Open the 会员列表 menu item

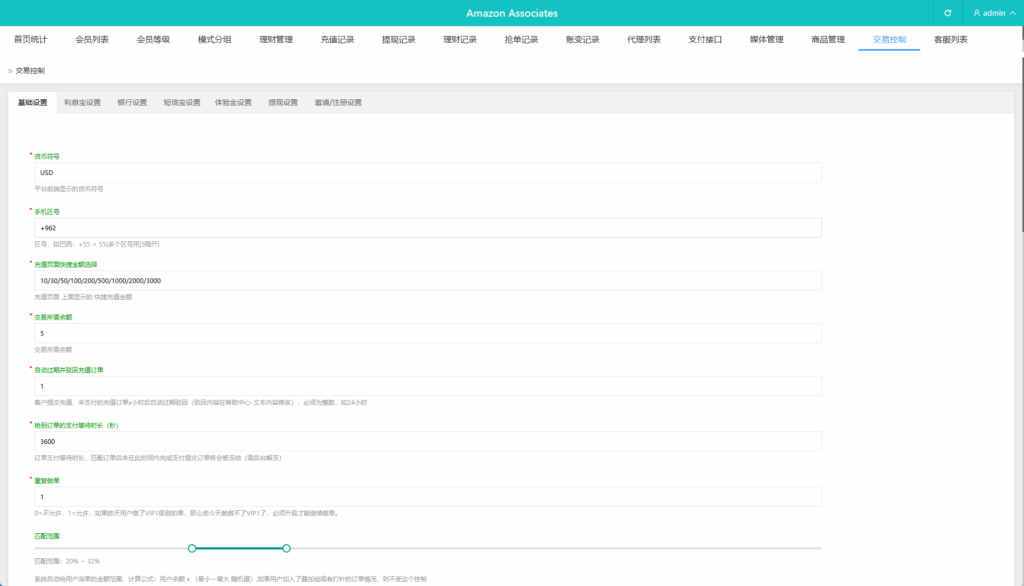tap(95, 39)
